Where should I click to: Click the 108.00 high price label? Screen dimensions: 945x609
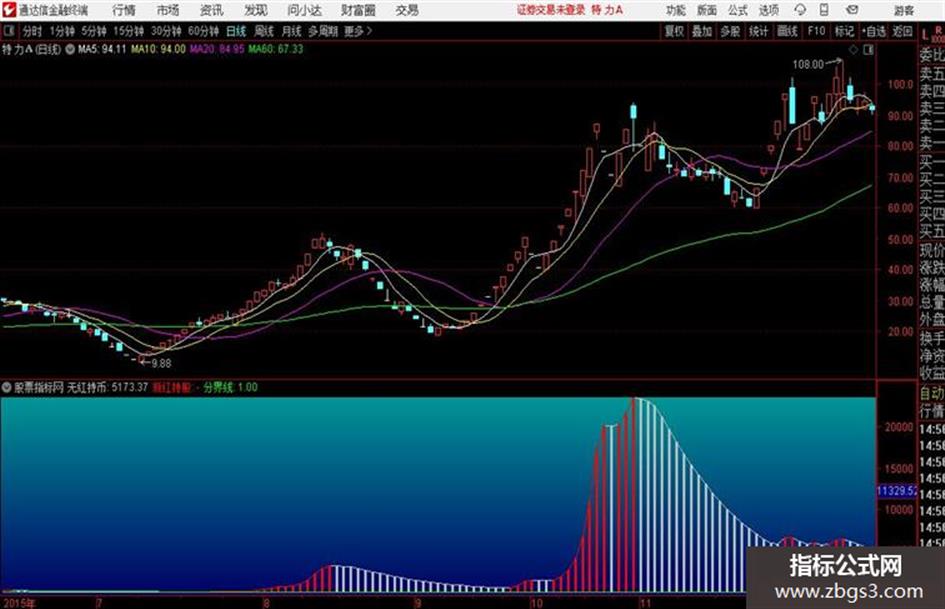click(x=808, y=65)
